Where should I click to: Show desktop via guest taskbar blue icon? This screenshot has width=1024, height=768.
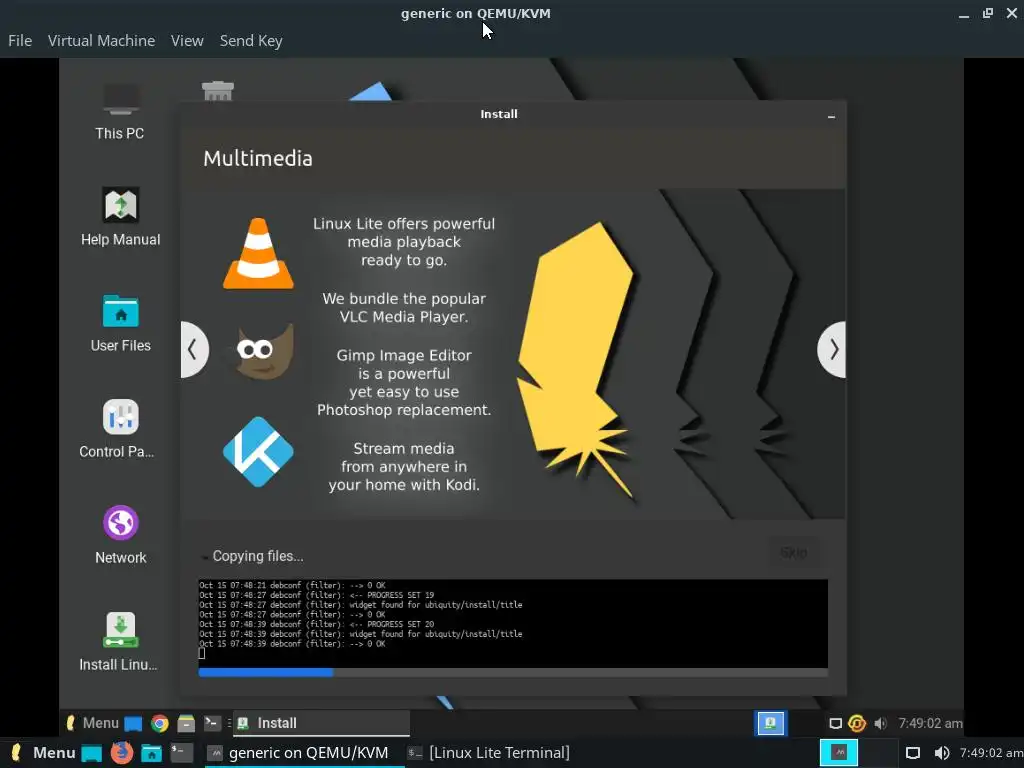[133, 724]
